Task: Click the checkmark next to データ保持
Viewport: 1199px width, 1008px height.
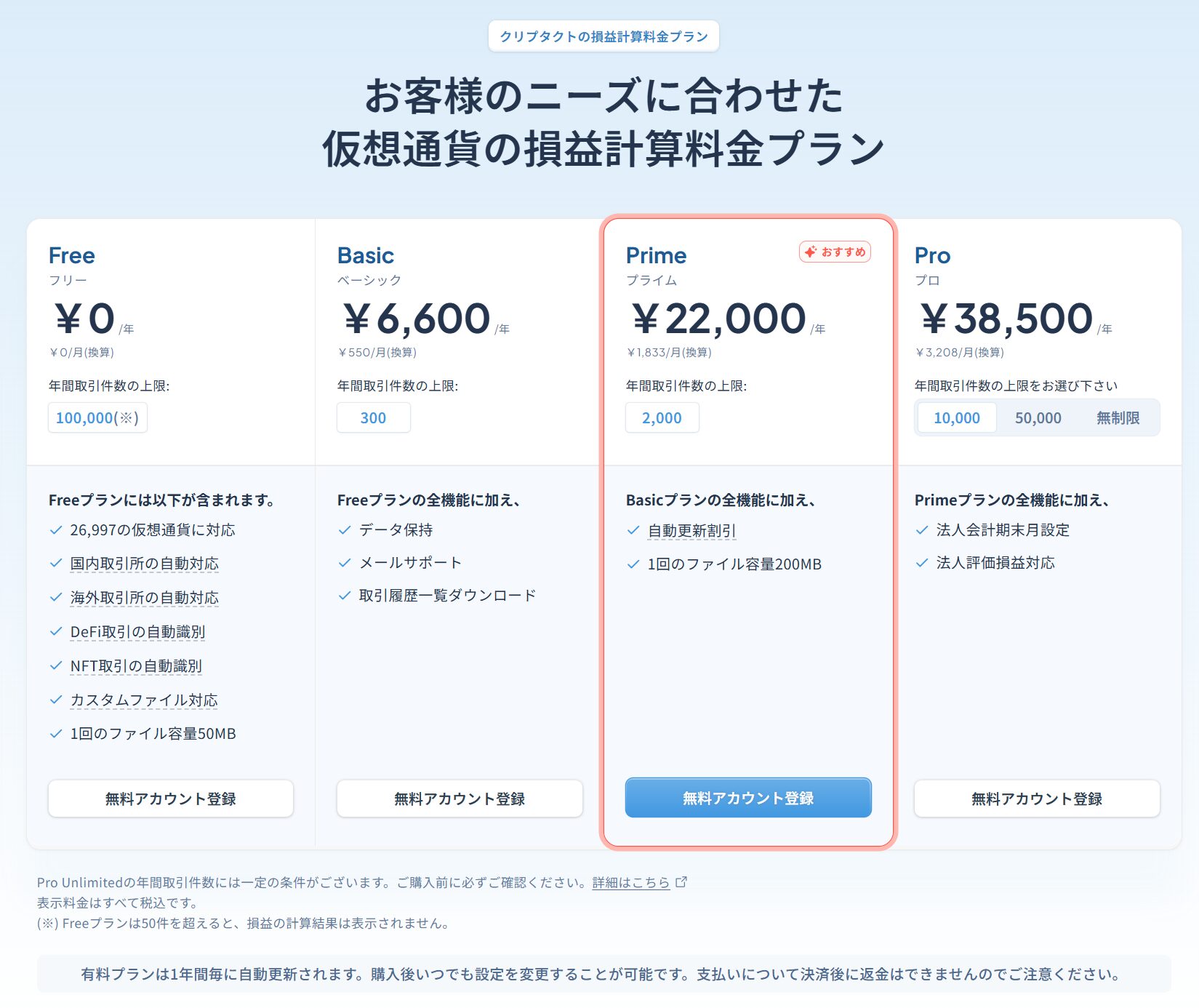Action: [344, 530]
